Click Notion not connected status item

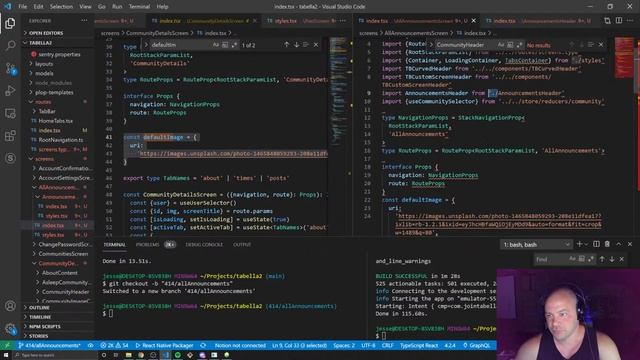click(x=240, y=345)
